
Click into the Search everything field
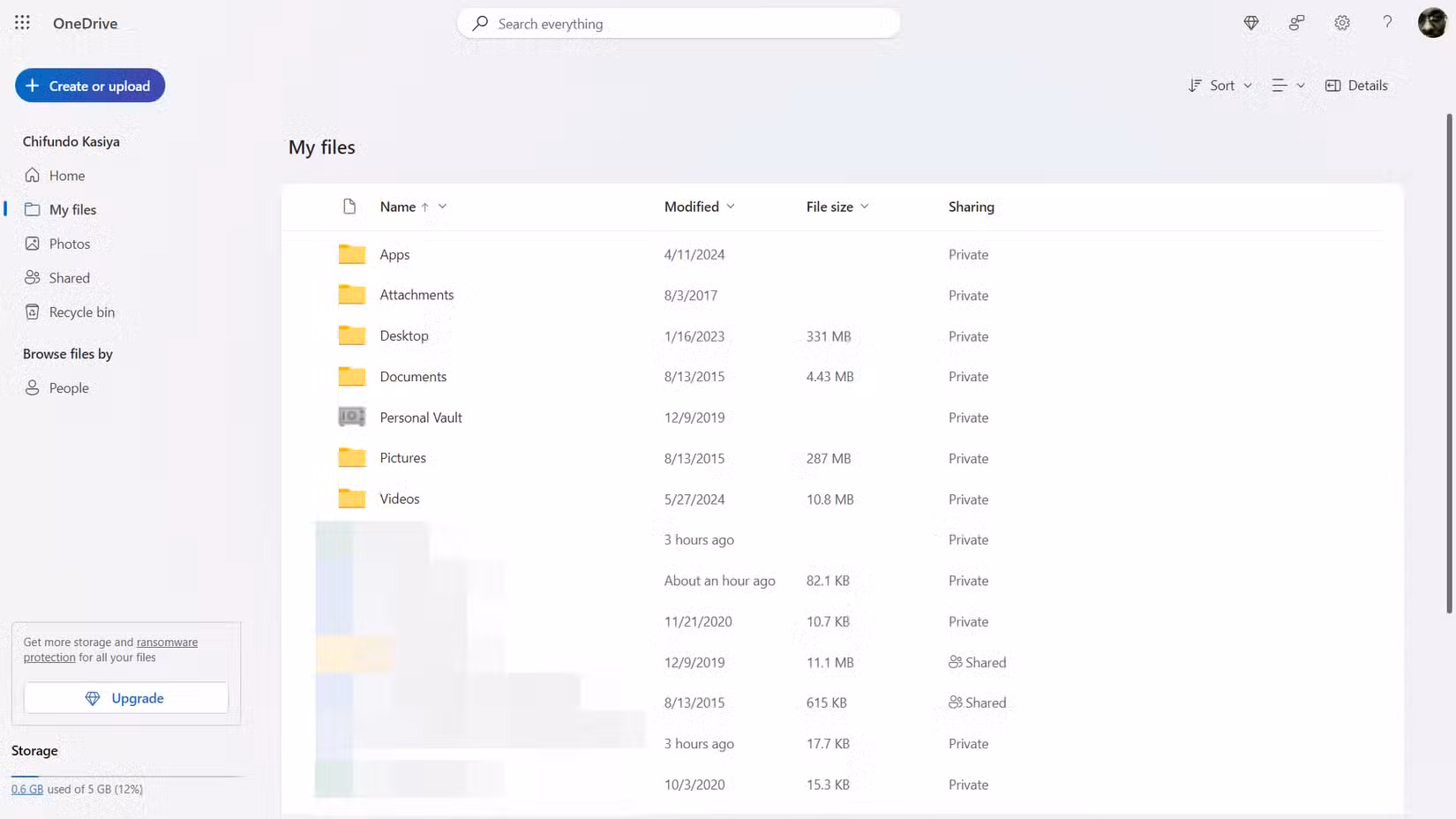coord(679,23)
